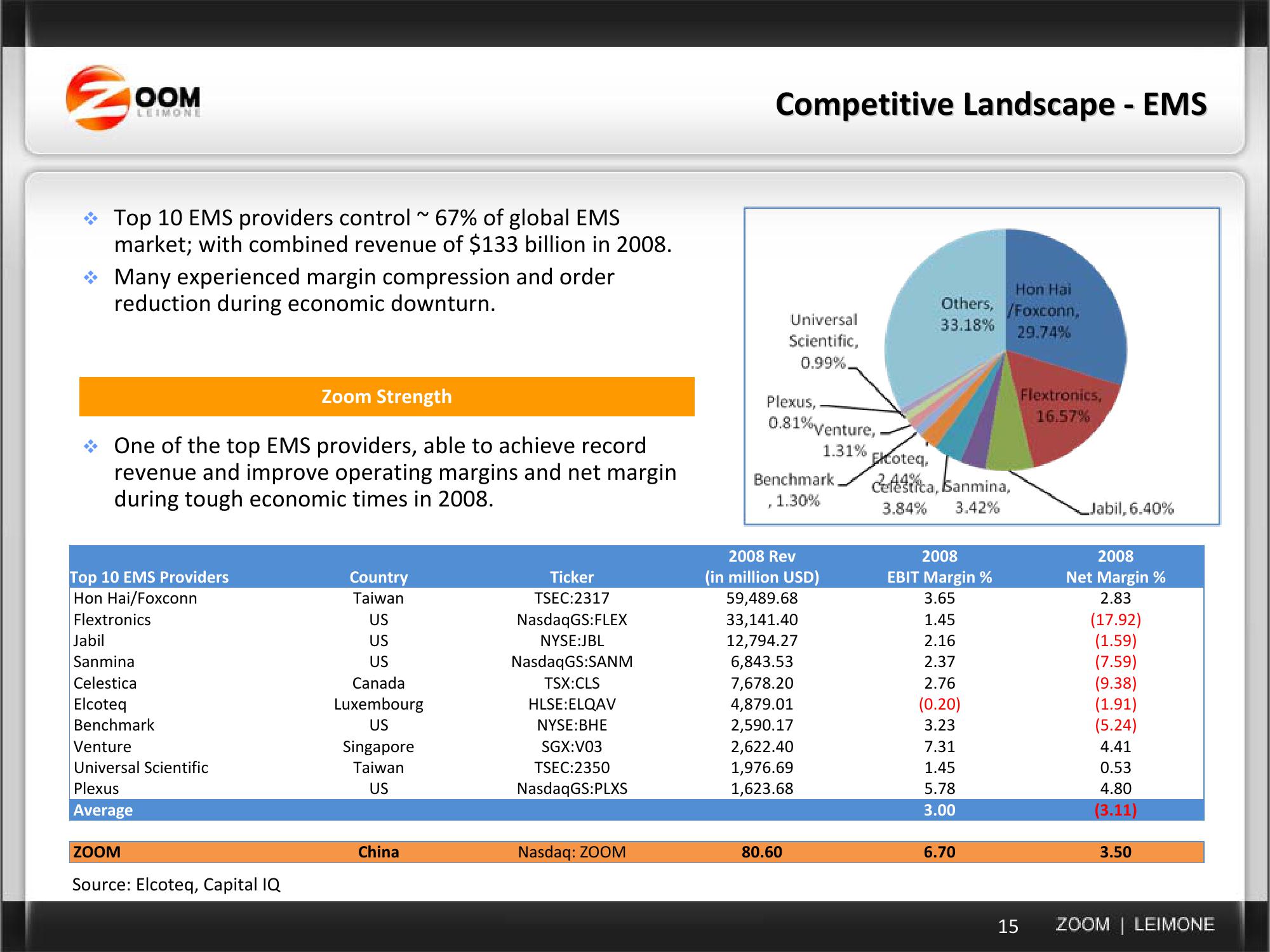The height and width of the screenshot is (952, 1270).
Task: Select the 'Elcoteq' table row name
Action: tap(100, 704)
